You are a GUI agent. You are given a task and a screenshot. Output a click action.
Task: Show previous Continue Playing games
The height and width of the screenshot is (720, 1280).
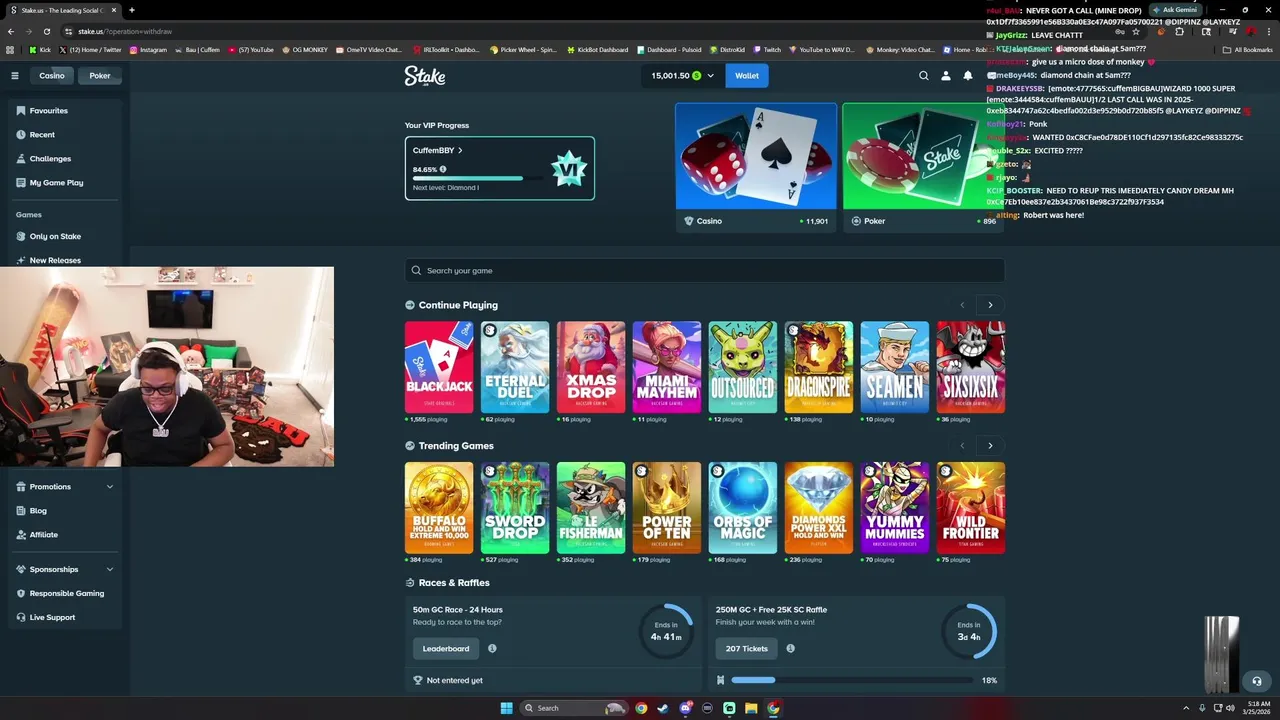962,305
